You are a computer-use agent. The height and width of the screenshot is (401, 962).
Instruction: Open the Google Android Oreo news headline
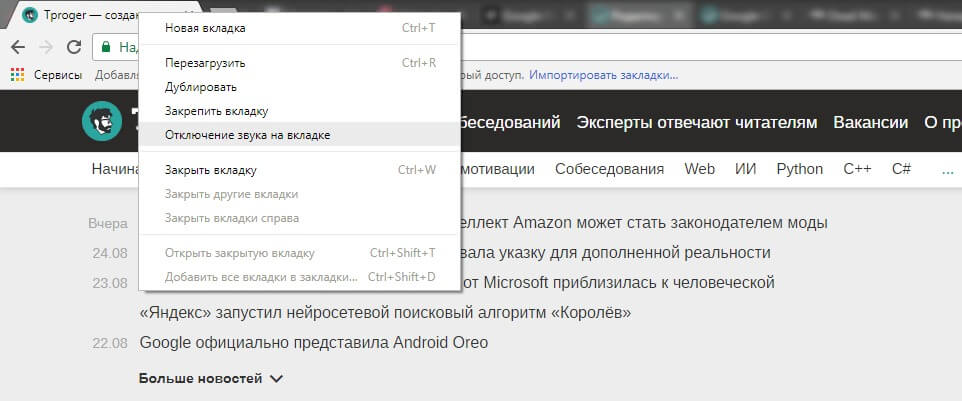[x=314, y=343]
